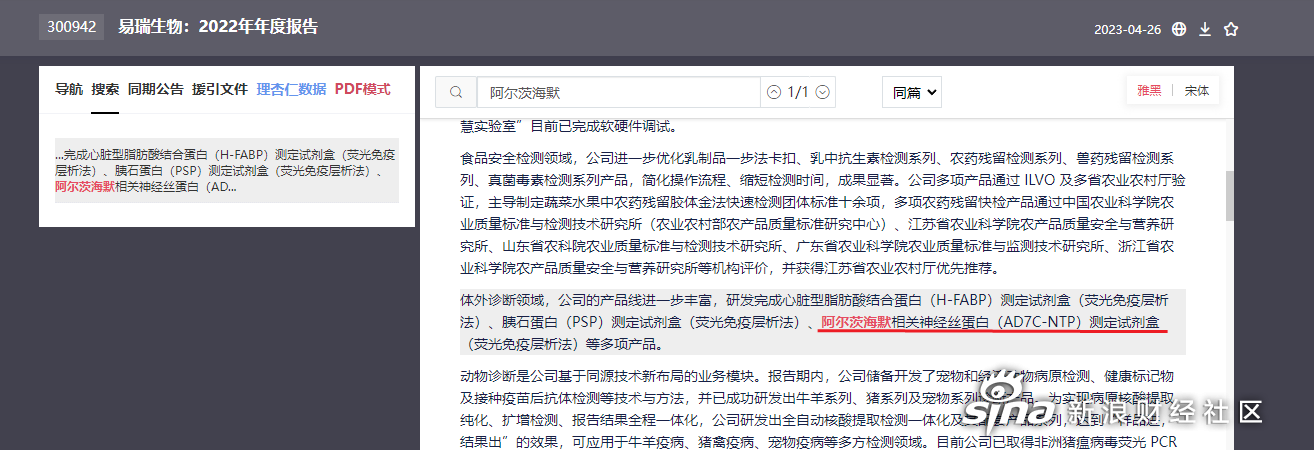Click the 1/1 match counter
This screenshot has height=450, width=1314.
798,92
